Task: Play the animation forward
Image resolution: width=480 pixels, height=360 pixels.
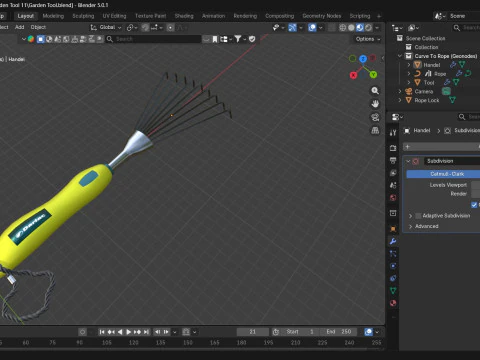Action: pyautogui.click(x=128, y=332)
